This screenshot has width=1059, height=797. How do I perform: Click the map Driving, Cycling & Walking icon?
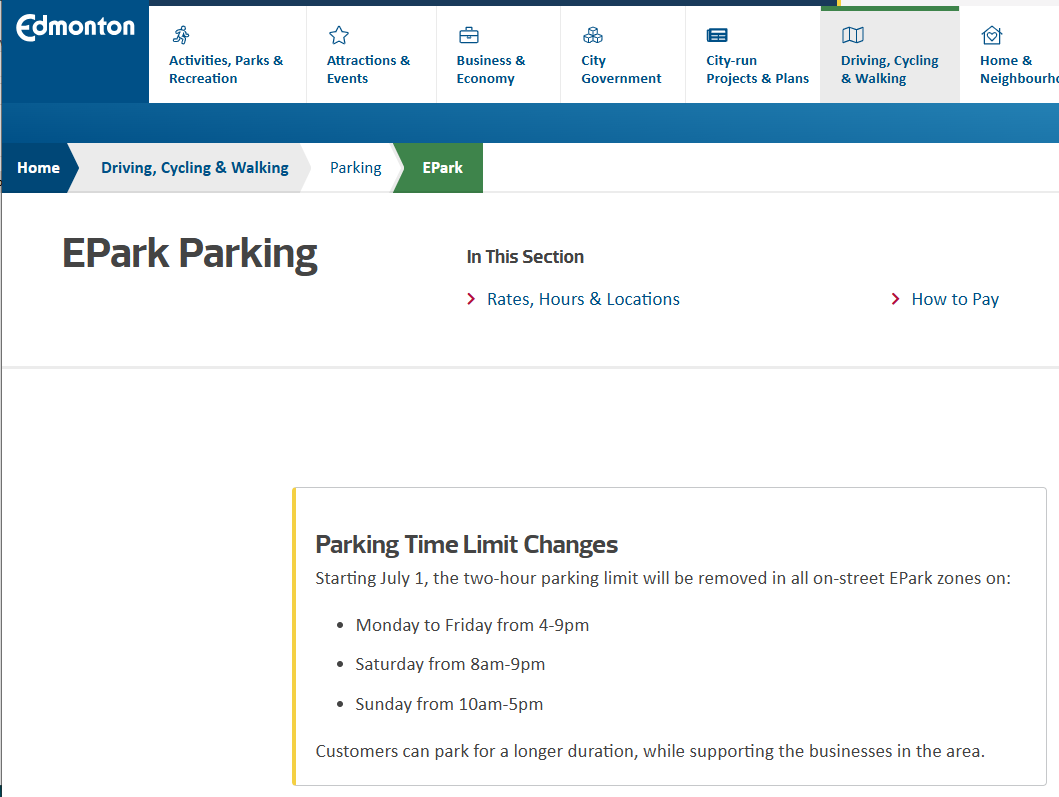(852, 35)
